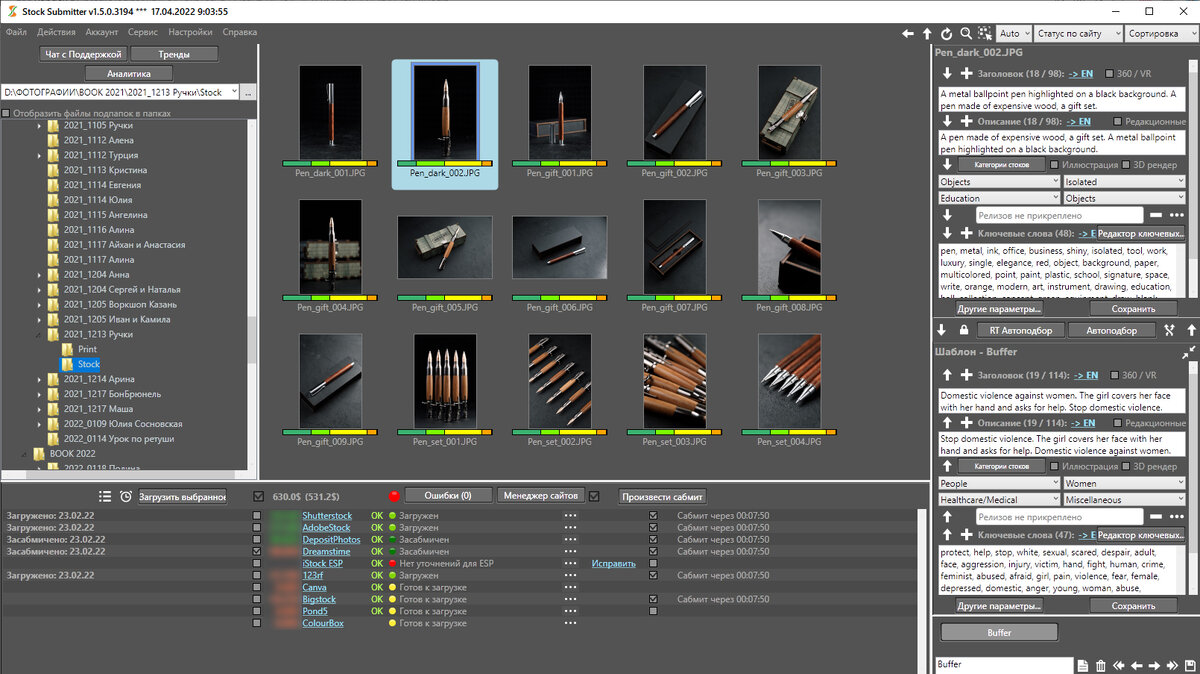Toggle 'Отобразить файлы подпапок в папках' checkbox
Viewport: 1200px width, 674px height.
[x=7, y=113]
